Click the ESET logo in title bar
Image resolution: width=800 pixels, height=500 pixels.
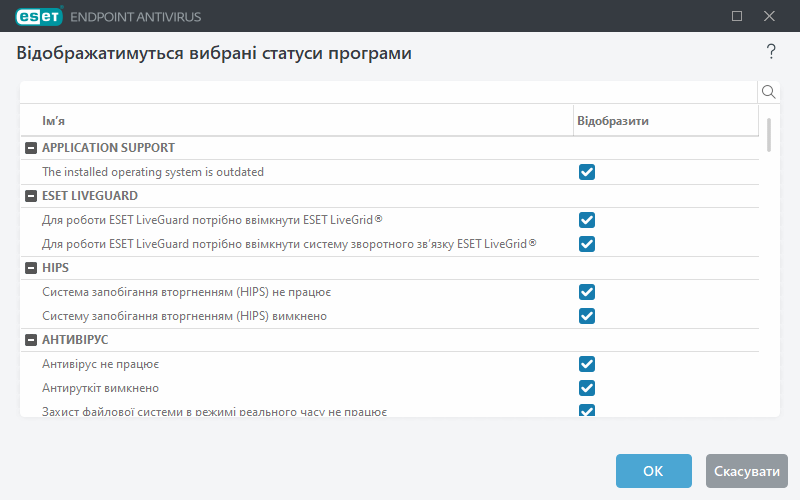(x=37, y=16)
